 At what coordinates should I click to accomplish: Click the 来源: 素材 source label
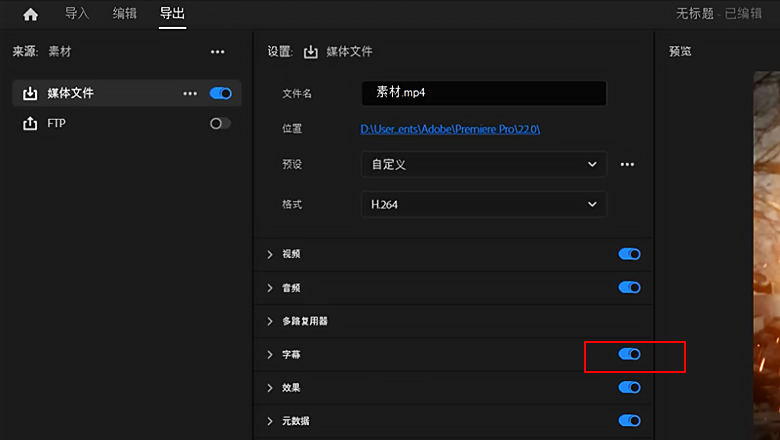(x=42, y=52)
